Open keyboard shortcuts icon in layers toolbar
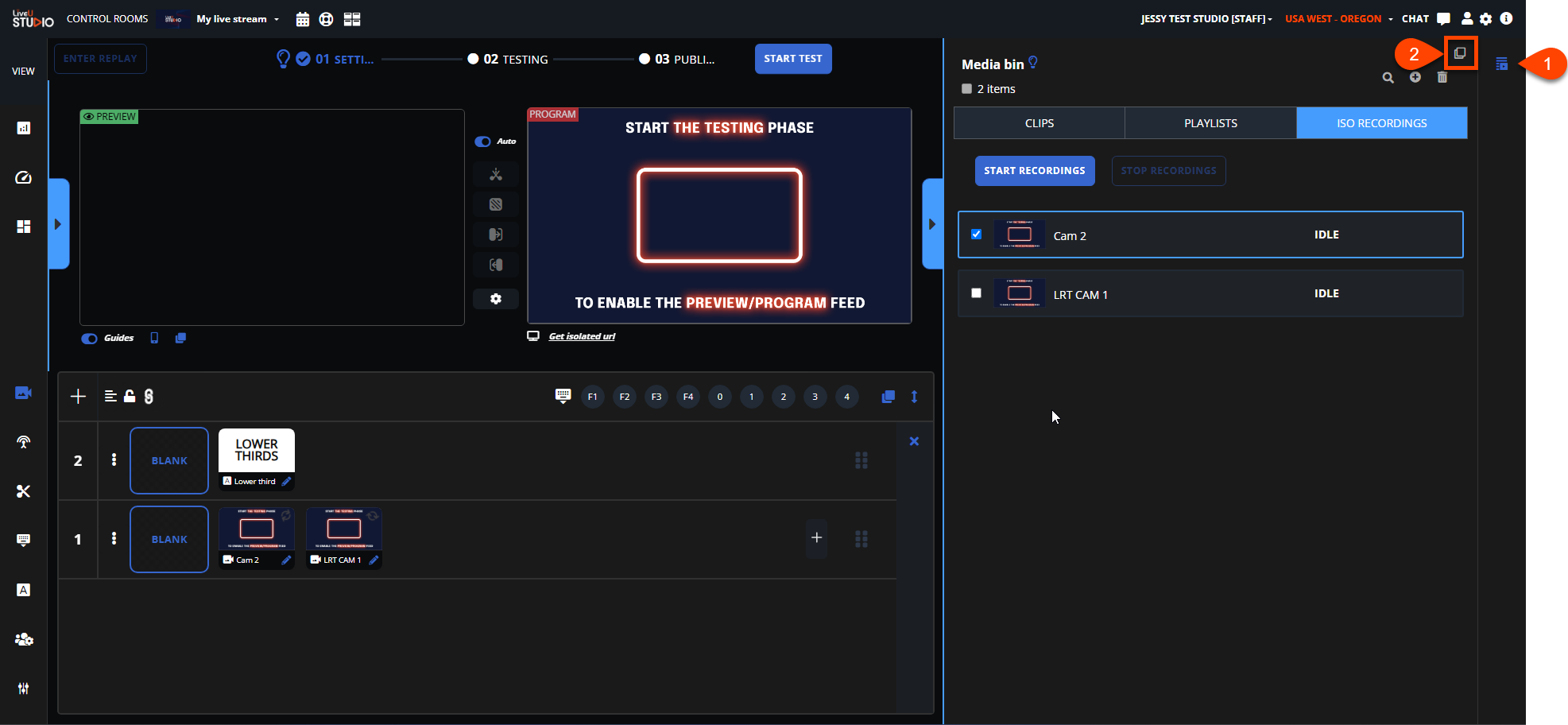The image size is (1568, 725). [563, 396]
